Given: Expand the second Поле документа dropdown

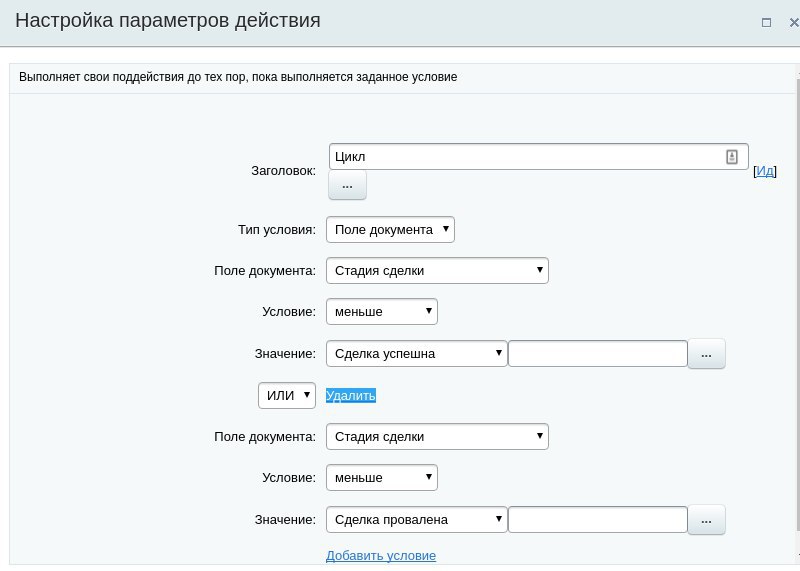Looking at the screenshot, I should click(437, 437).
